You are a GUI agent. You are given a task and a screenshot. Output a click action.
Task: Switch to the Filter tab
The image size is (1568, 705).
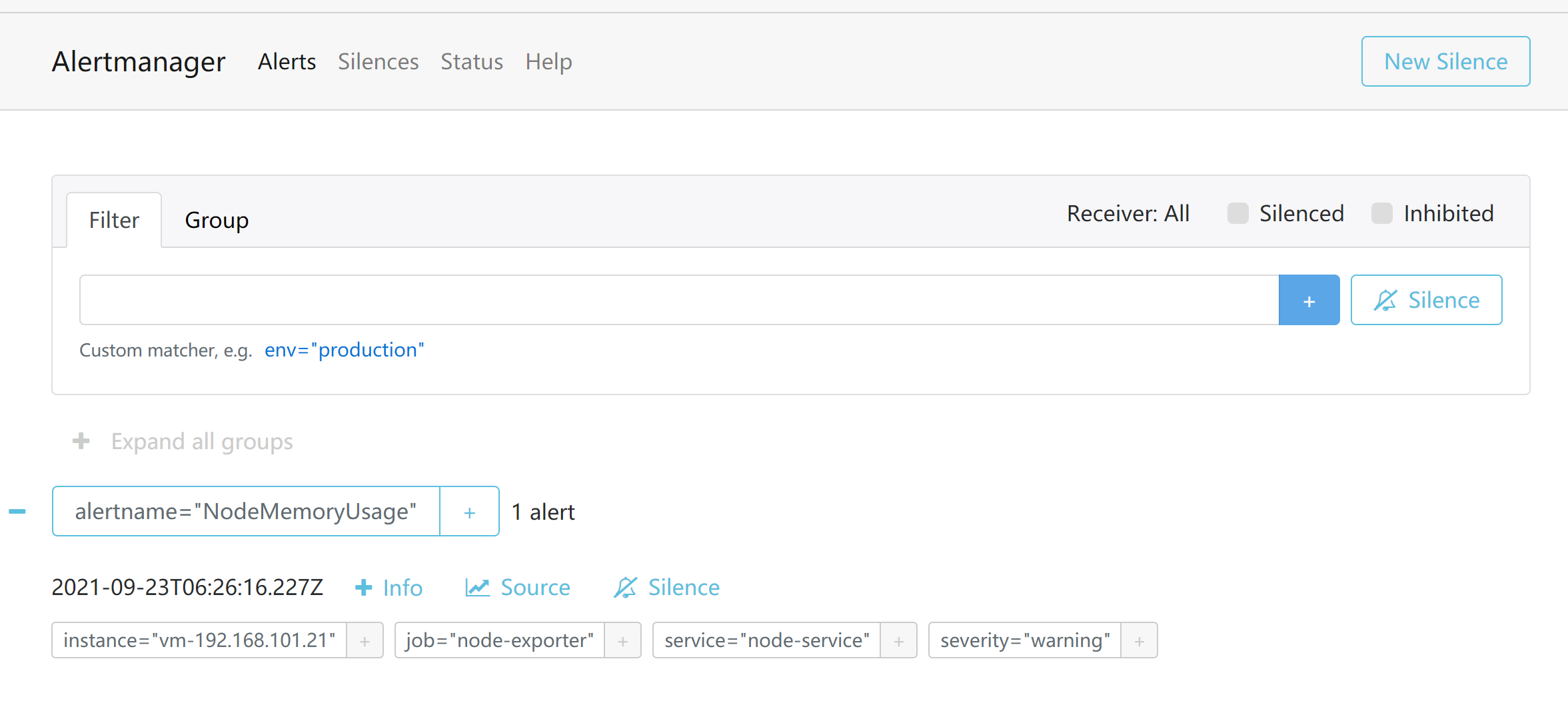[x=114, y=220]
